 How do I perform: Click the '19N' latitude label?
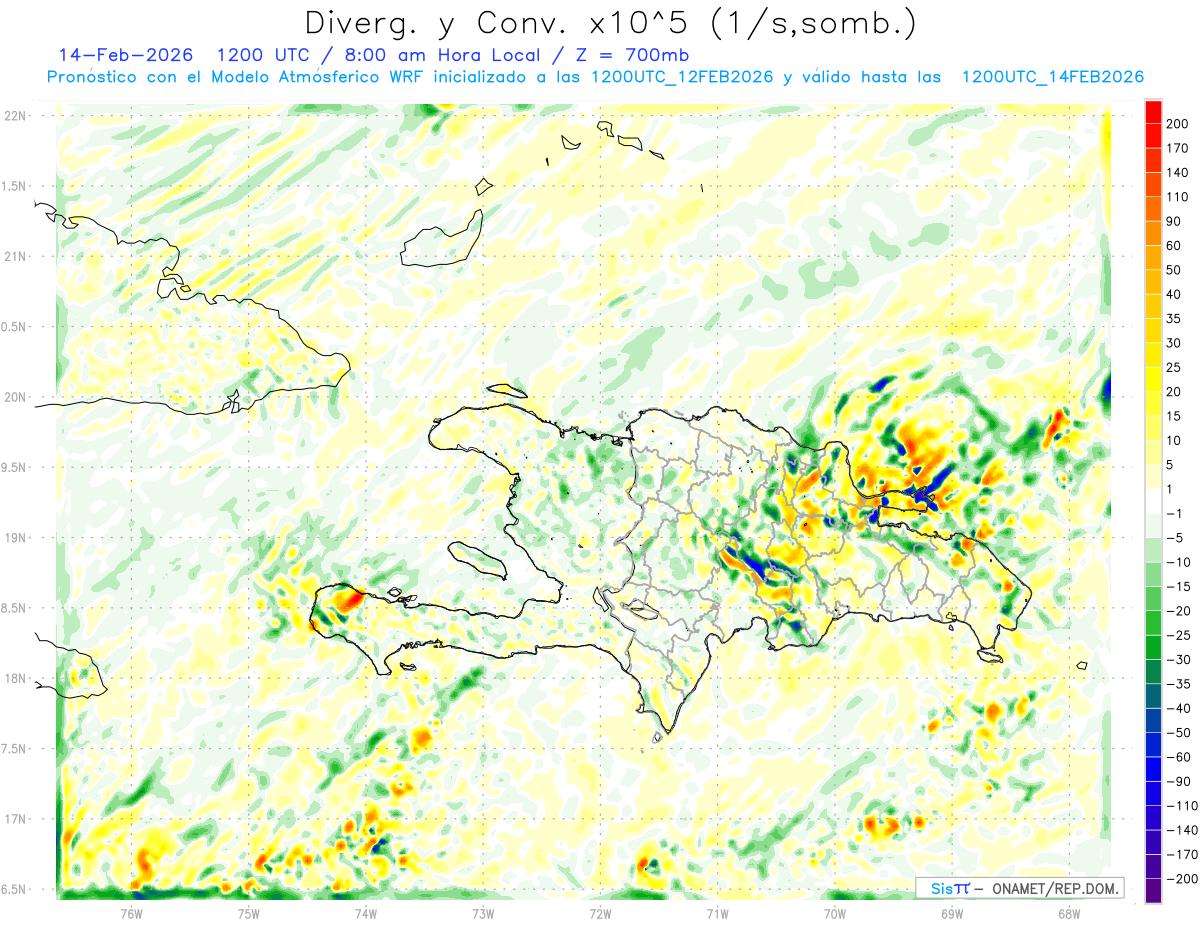[14, 538]
